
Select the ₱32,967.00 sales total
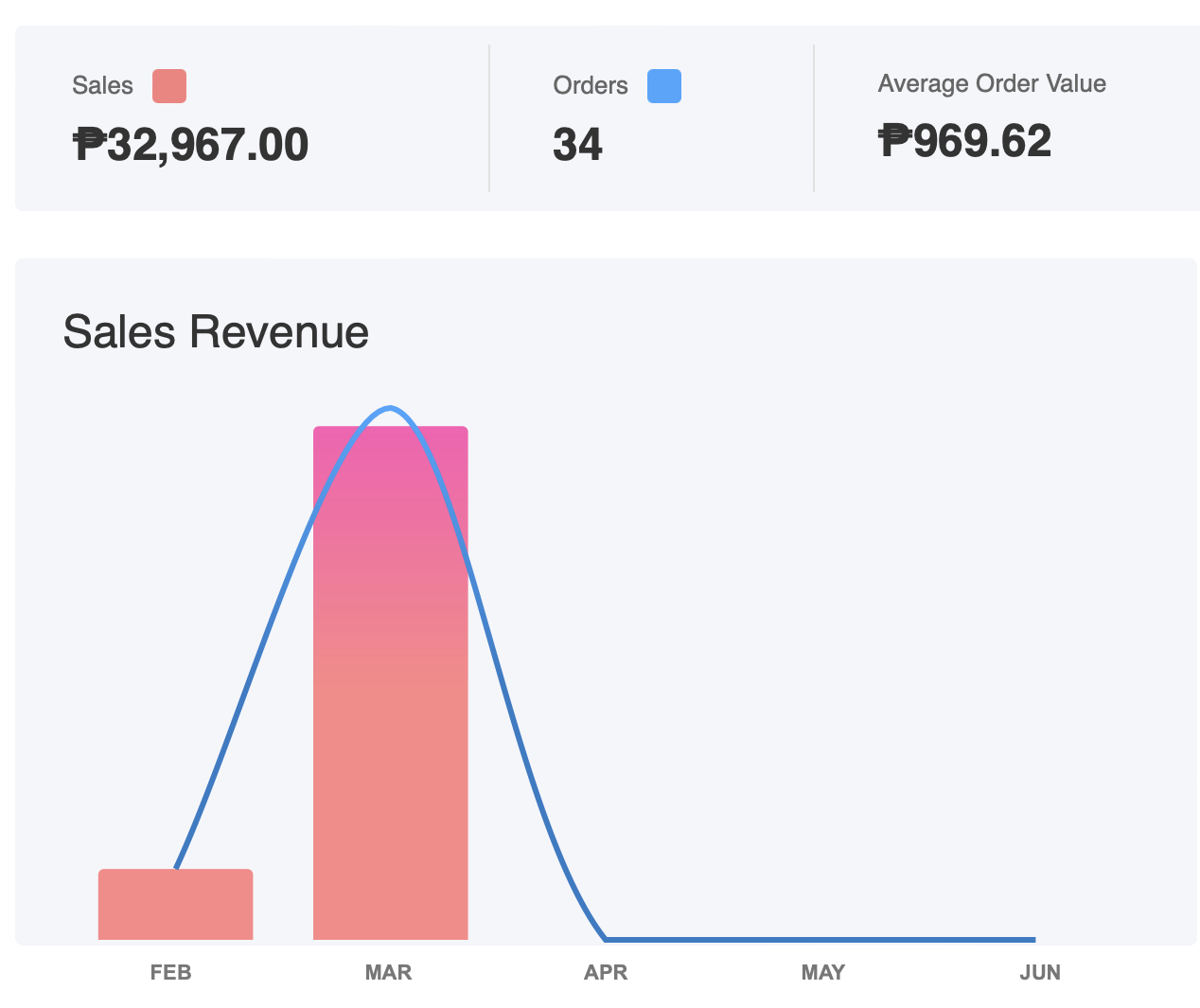point(191,145)
